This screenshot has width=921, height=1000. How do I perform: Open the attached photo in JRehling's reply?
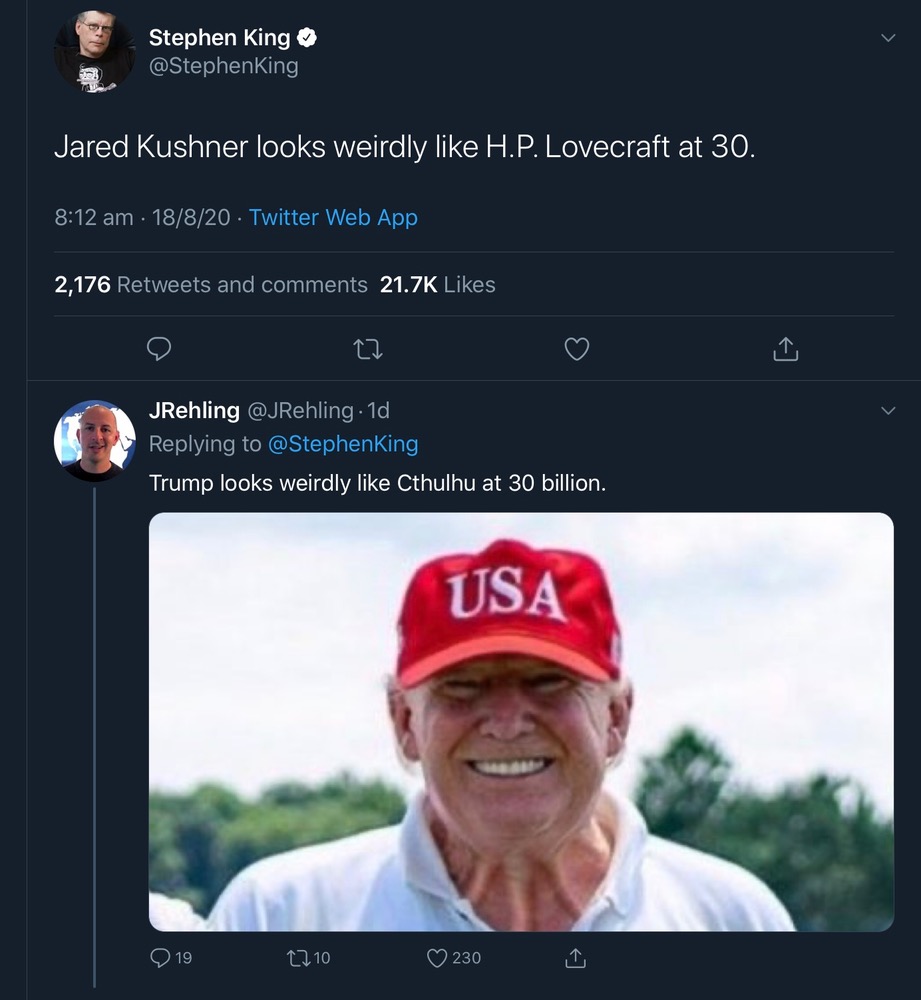(521, 722)
